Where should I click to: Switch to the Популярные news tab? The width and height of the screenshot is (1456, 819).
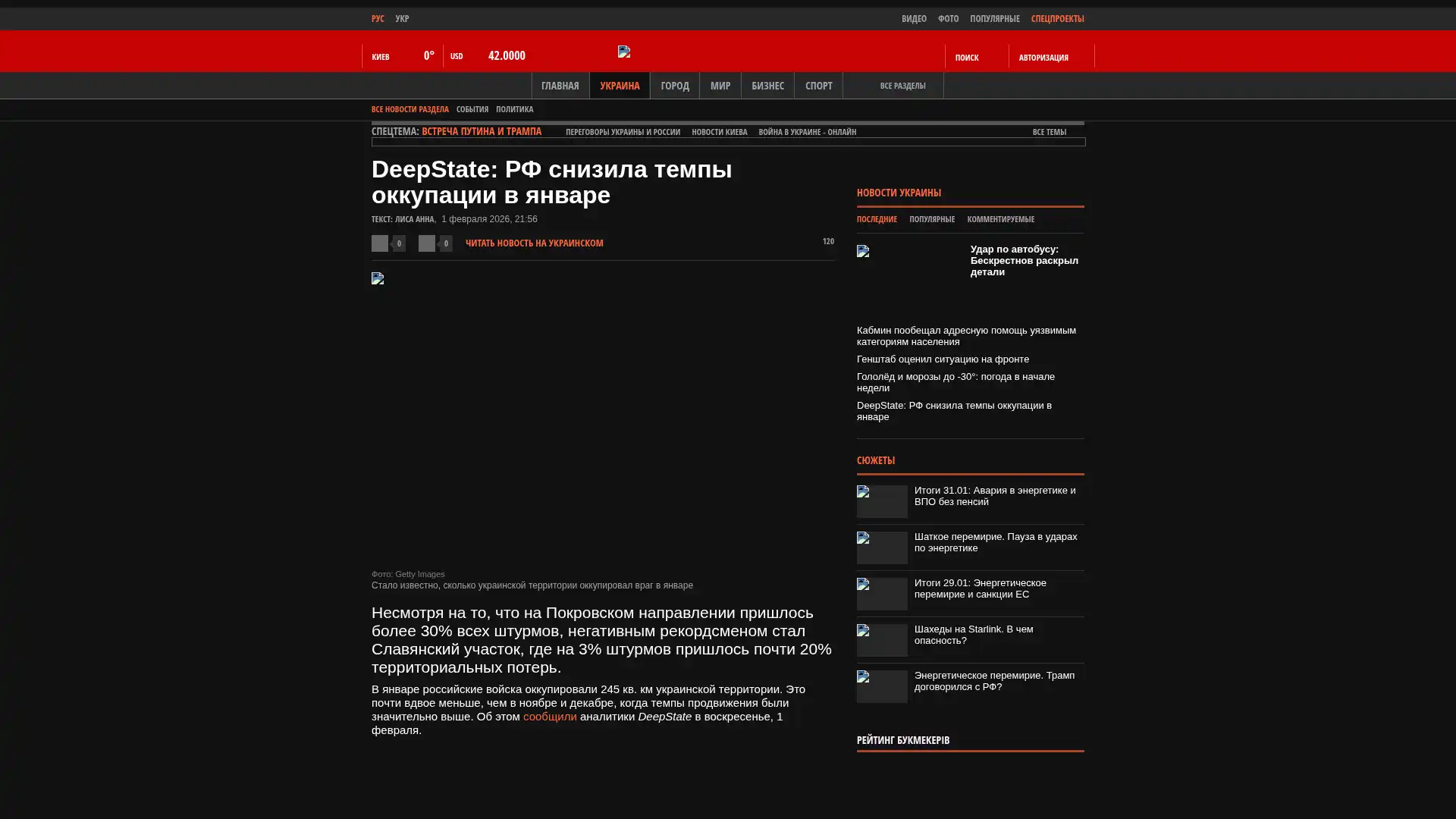click(931, 219)
